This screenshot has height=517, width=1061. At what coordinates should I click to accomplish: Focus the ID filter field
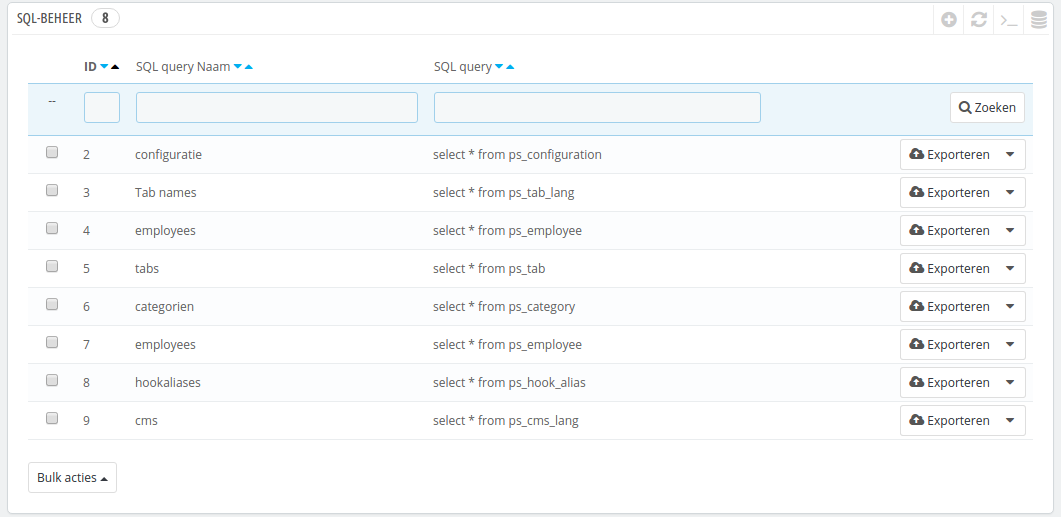[x=101, y=107]
